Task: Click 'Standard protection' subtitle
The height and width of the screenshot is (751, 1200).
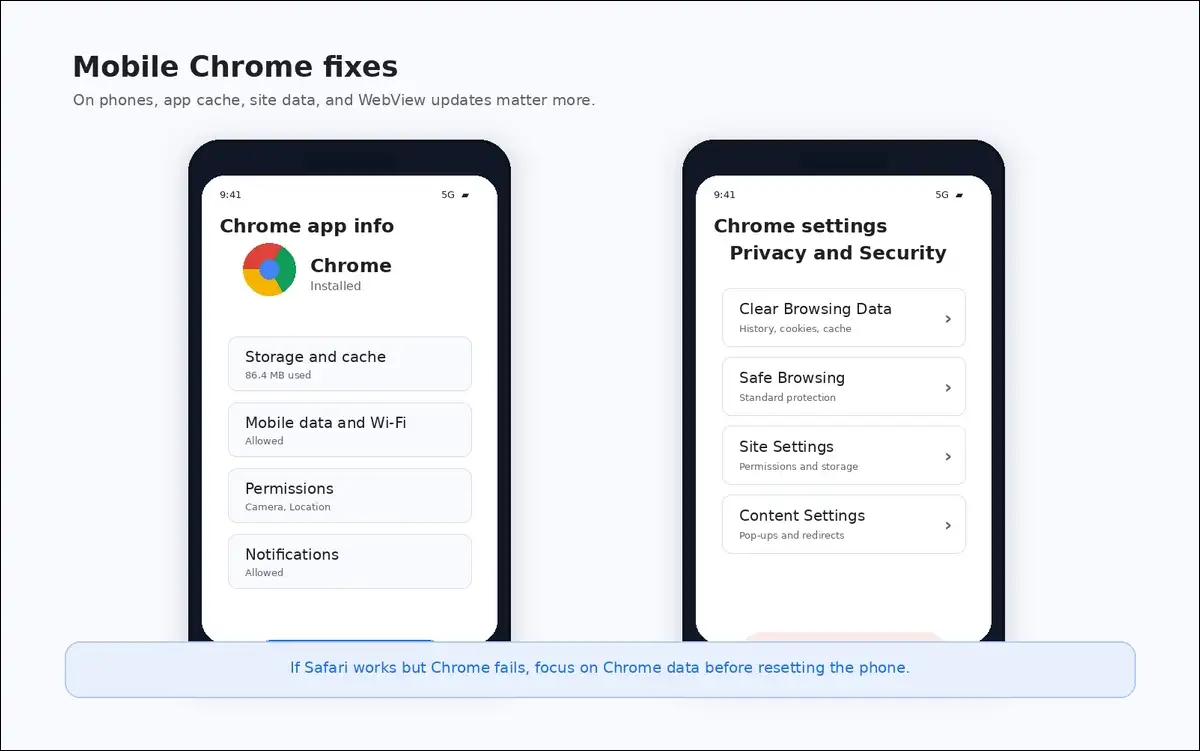Action: pyautogui.click(x=788, y=398)
